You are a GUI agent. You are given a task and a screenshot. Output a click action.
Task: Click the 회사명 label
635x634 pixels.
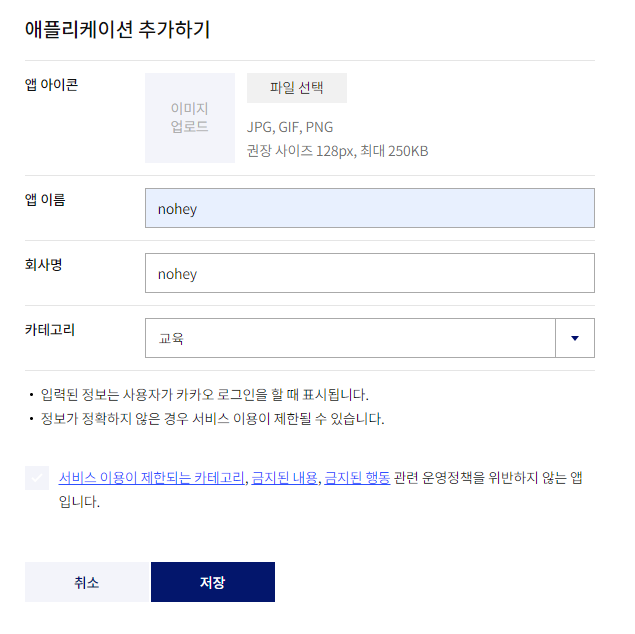pyautogui.click(x=43, y=265)
